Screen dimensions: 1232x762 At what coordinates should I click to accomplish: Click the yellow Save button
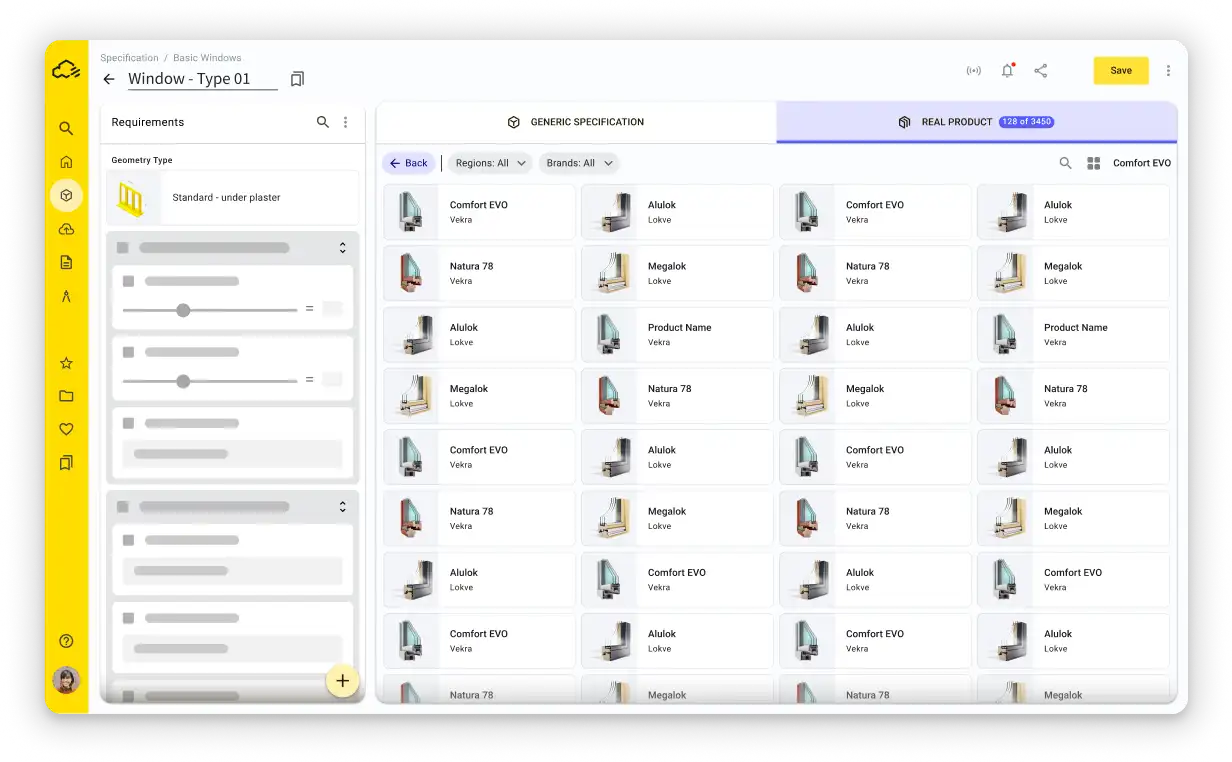(x=1120, y=71)
